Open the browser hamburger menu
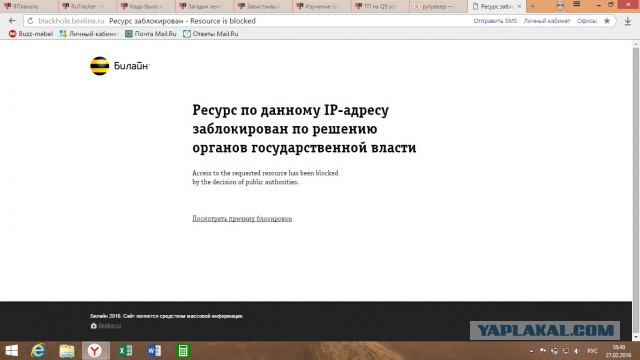The height and width of the screenshot is (360, 640). 577,4
